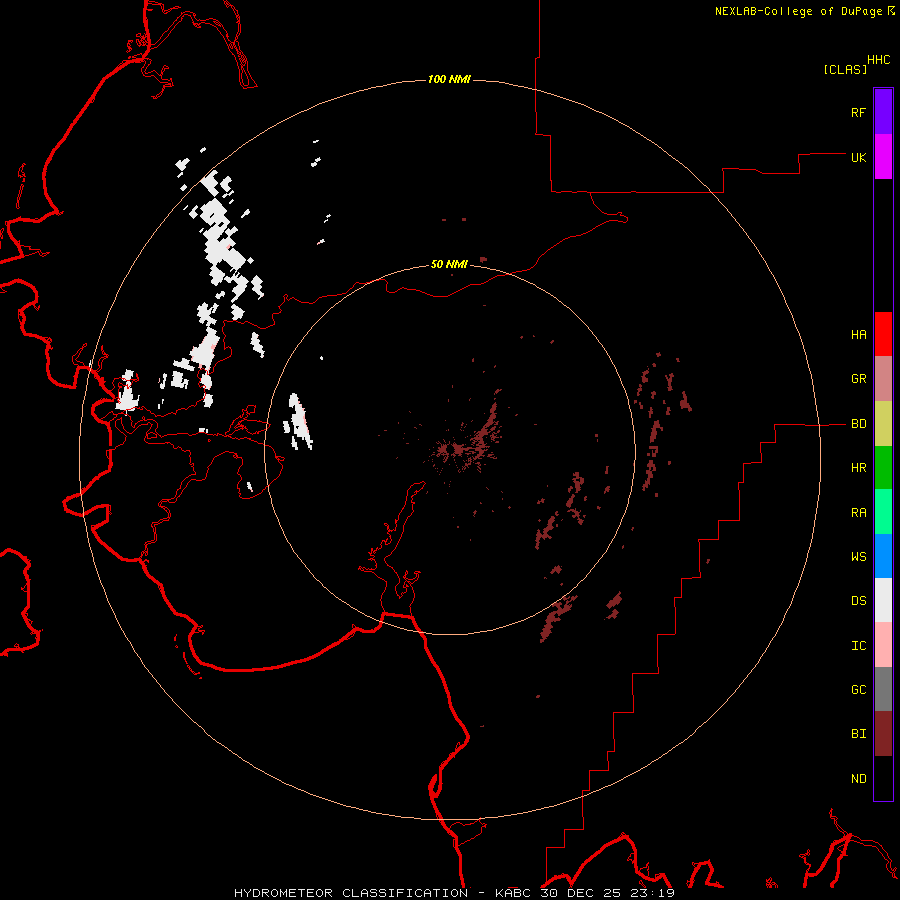Click the BI brown legend swatch
This screenshot has width=900, height=900.
click(883, 734)
